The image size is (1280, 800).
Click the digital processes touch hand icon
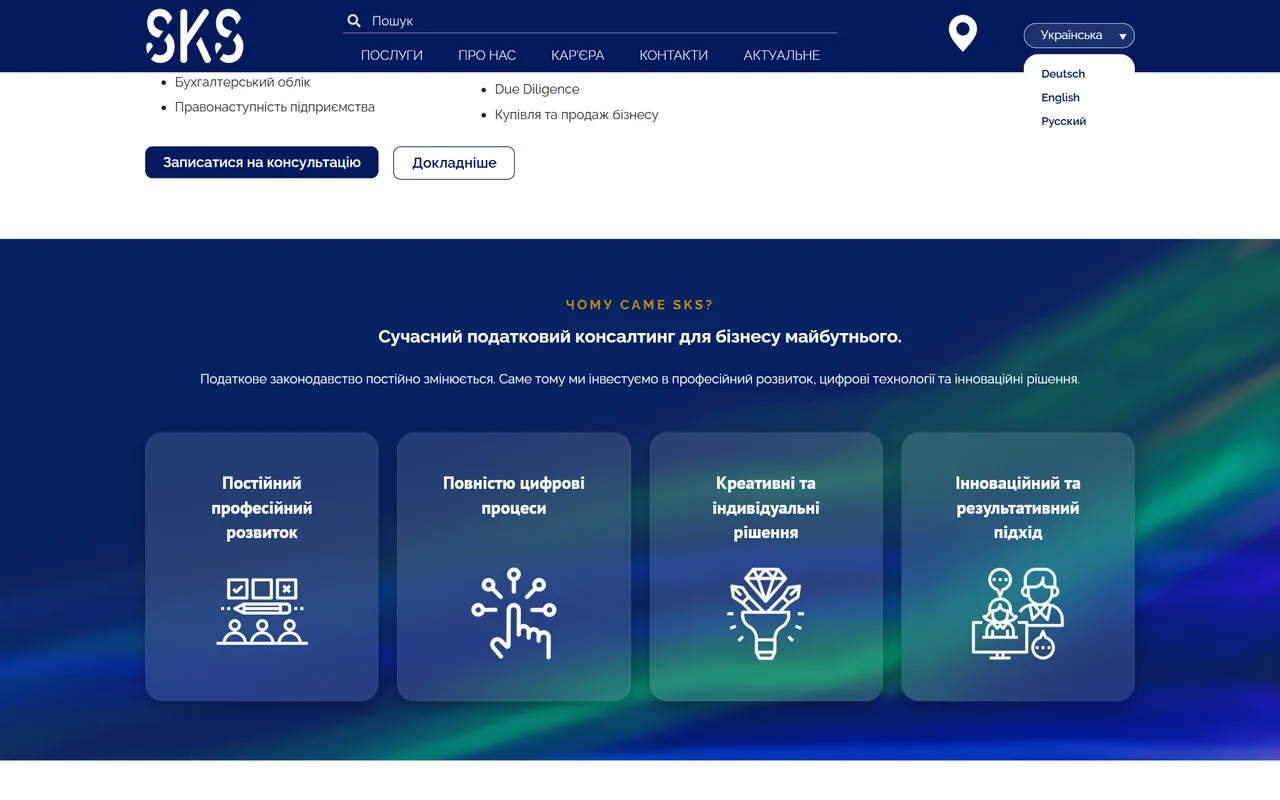(x=514, y=613)
